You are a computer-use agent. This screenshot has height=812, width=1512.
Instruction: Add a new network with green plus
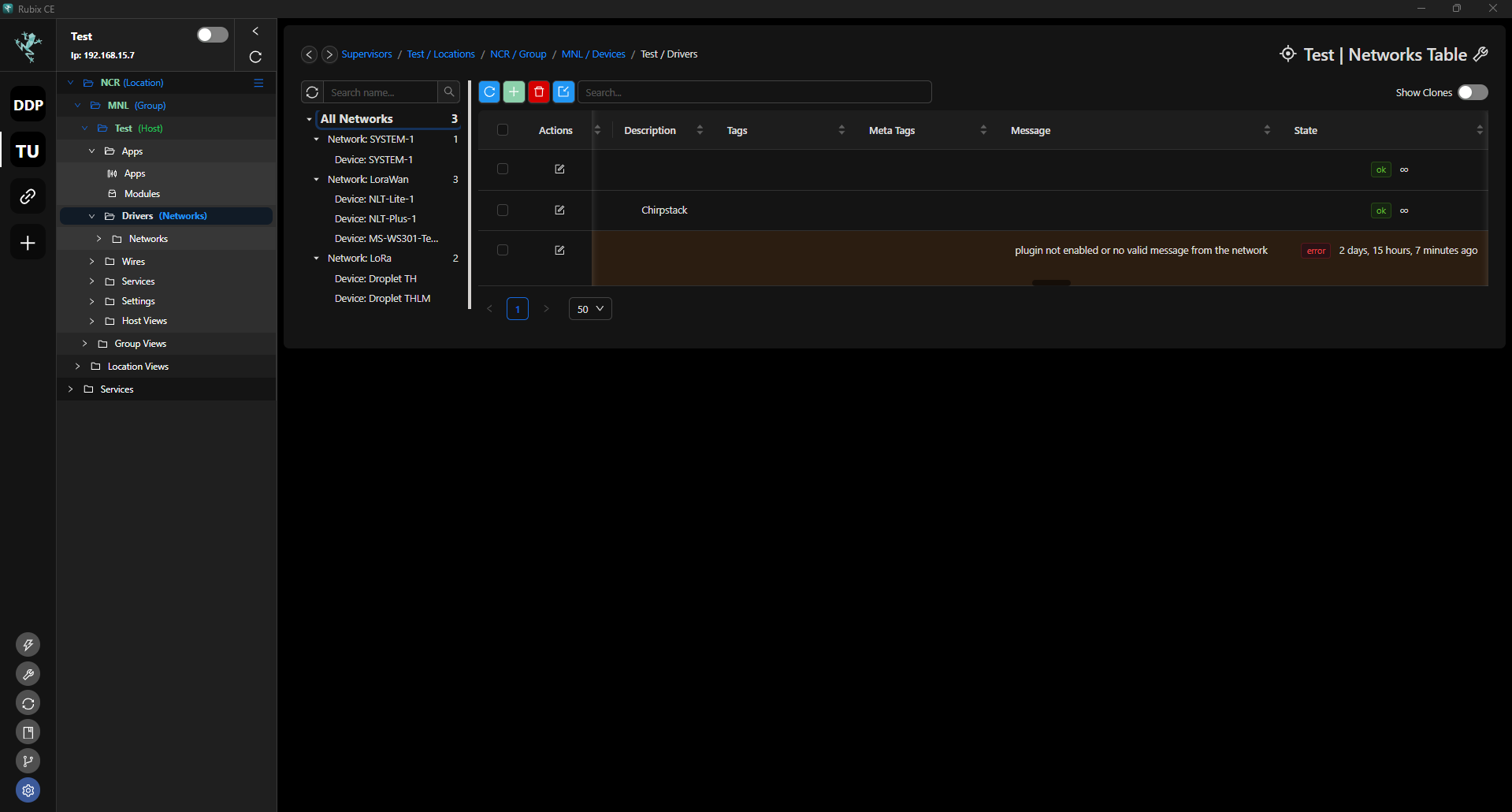point(514,92)
